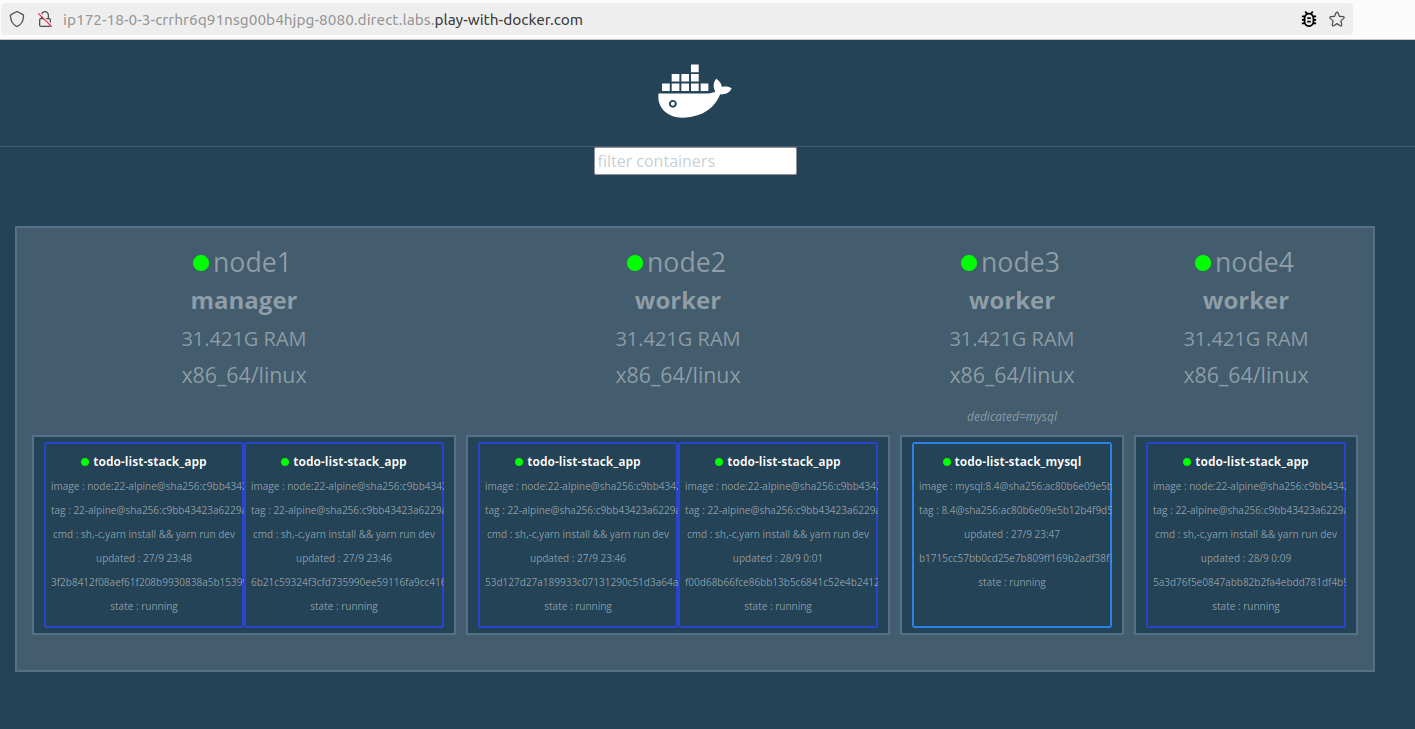Select node2 app container updated 28/9 0:01
The image size is (1415, 729).
778,535
